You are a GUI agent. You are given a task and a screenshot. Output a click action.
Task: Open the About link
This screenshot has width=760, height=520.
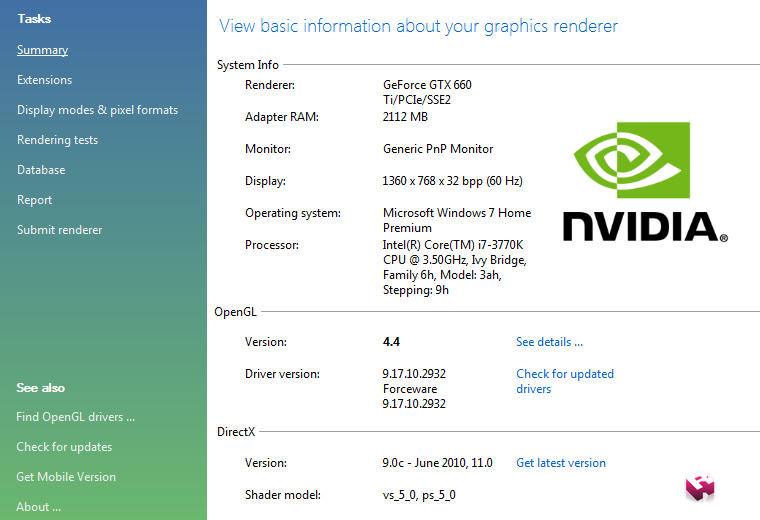point(38,507)
